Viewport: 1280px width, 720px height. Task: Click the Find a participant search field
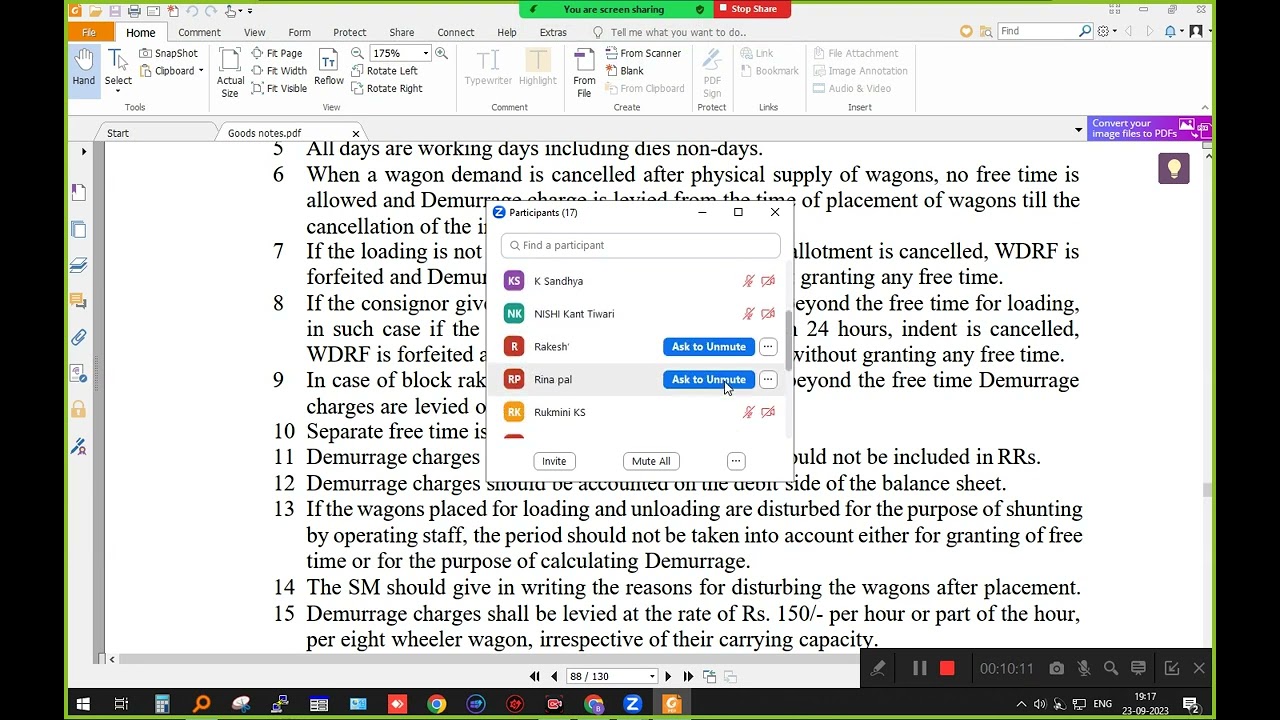click(x=641, y=245)
